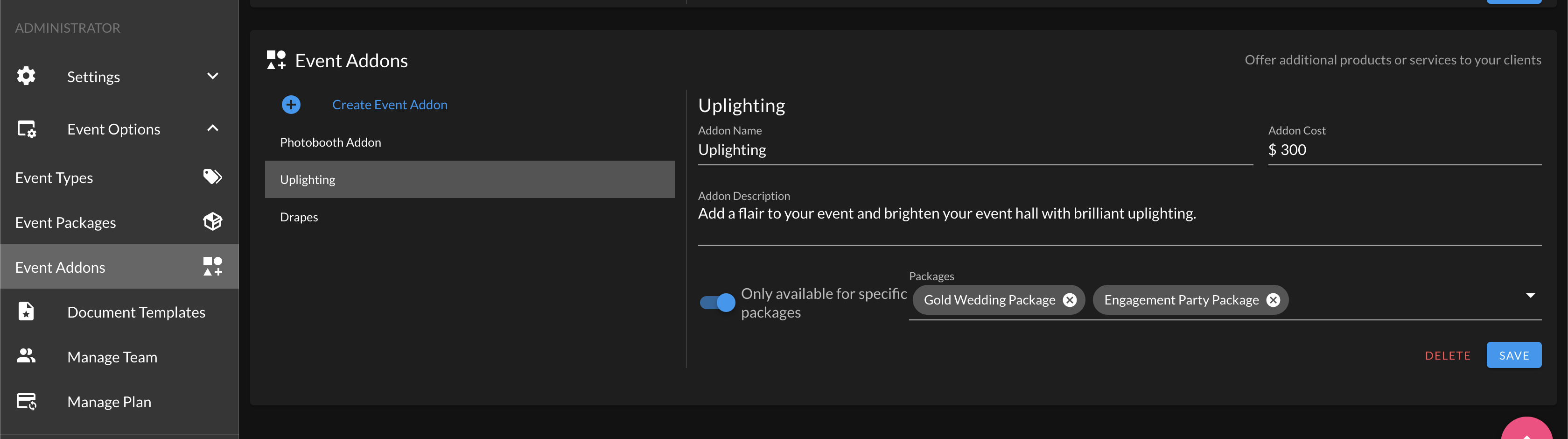Click the 'Uplighting' detail heading
Image resolution: width=1568 pixels, height=439 pixels.
point(742,106)
